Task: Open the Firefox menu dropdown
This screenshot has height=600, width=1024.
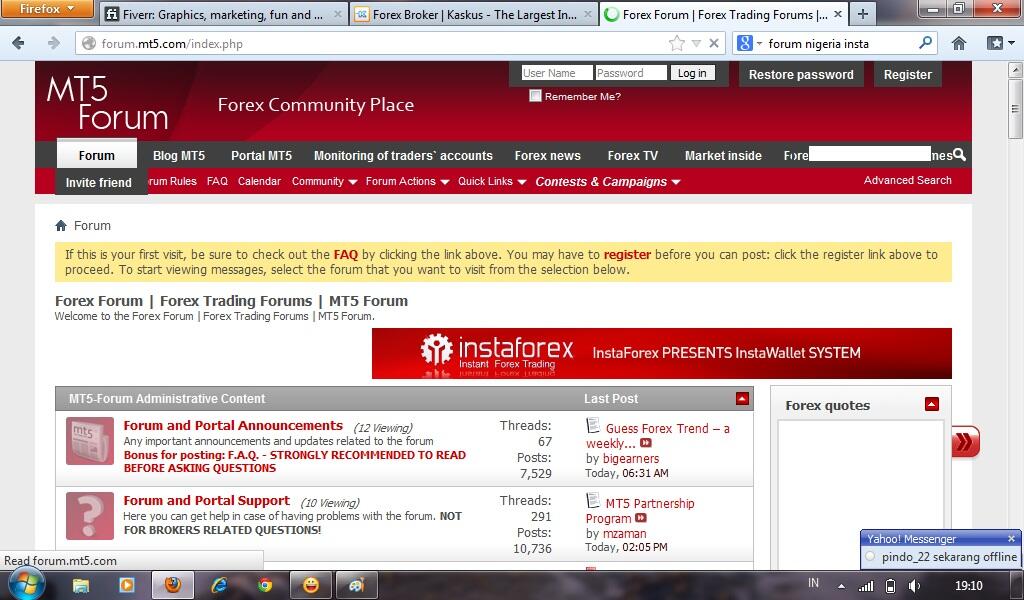Action: 46,9
